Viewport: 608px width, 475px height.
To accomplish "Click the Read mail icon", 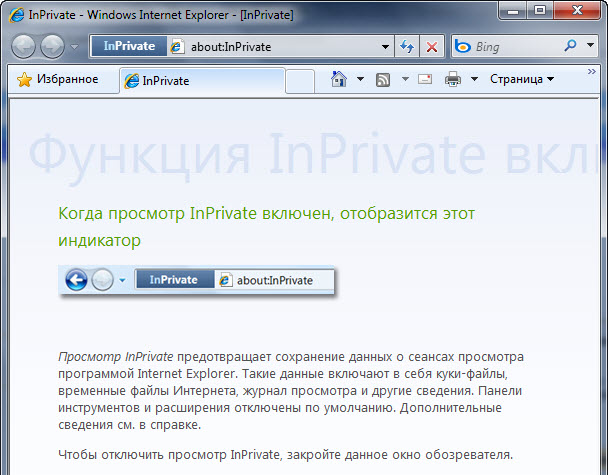I will [x=425, y=79].
